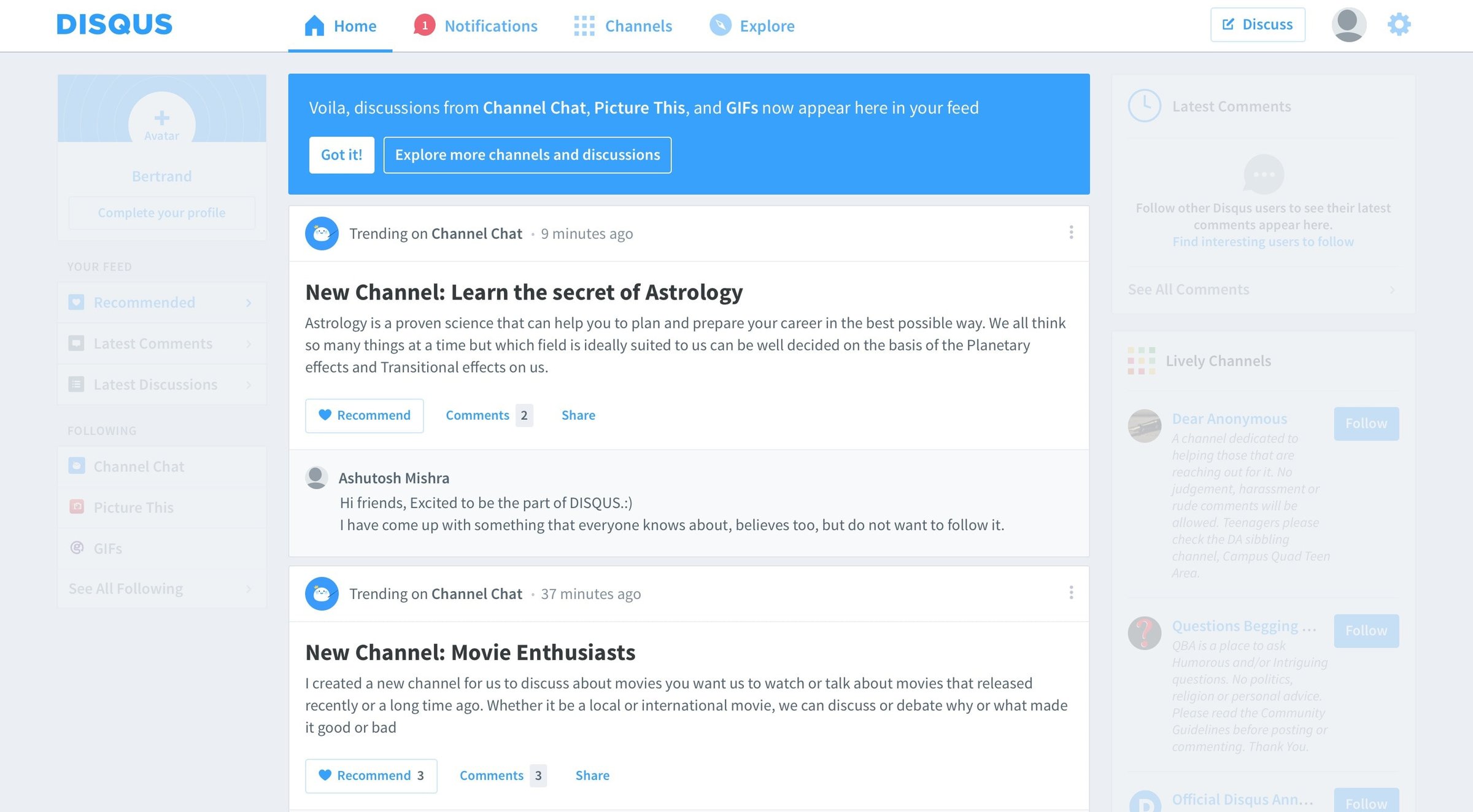Click the Home house icon

pos(314,26)
